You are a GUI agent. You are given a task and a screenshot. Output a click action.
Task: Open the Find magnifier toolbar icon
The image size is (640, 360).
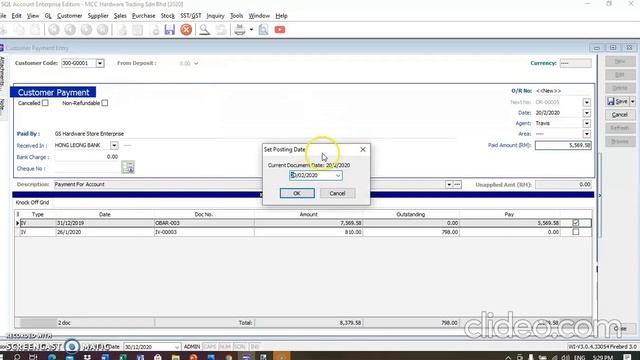pyautogui.click(x=204, y=30)
